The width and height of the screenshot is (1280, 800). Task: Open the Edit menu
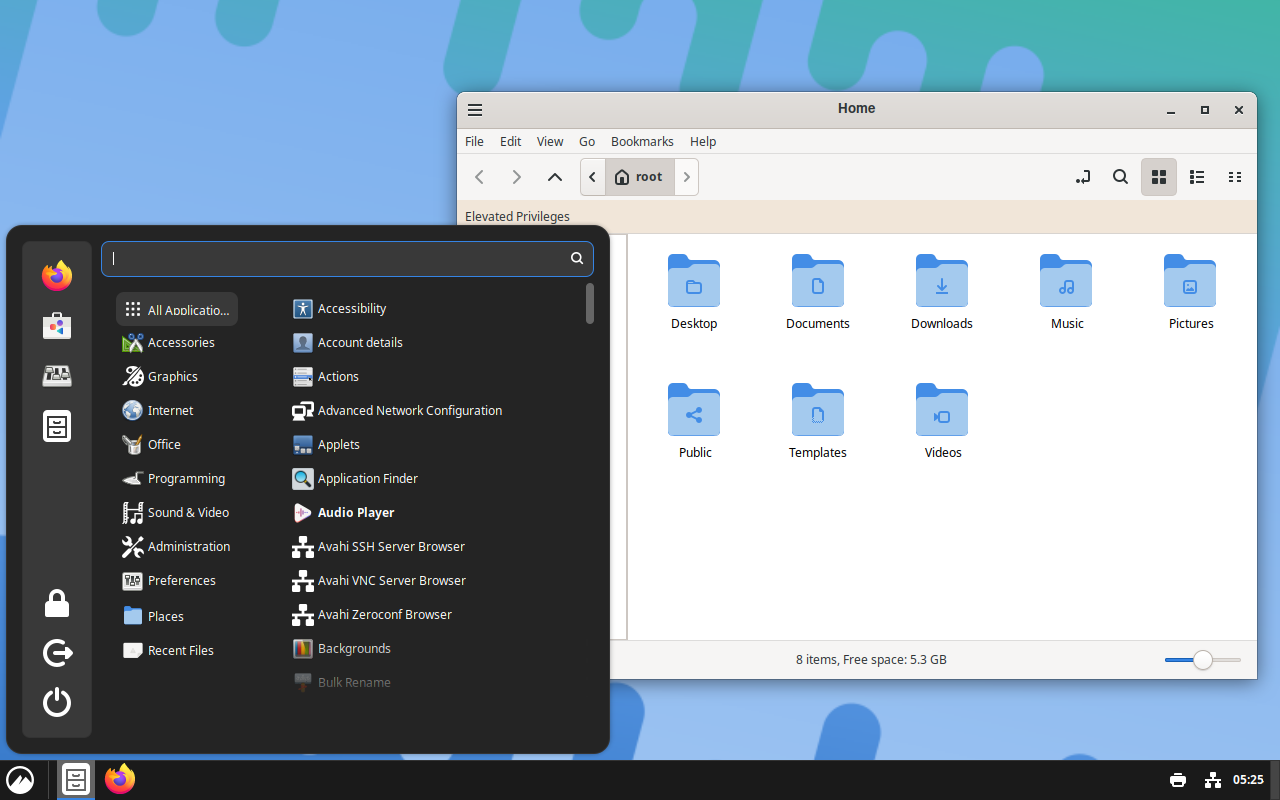point(510,142)
